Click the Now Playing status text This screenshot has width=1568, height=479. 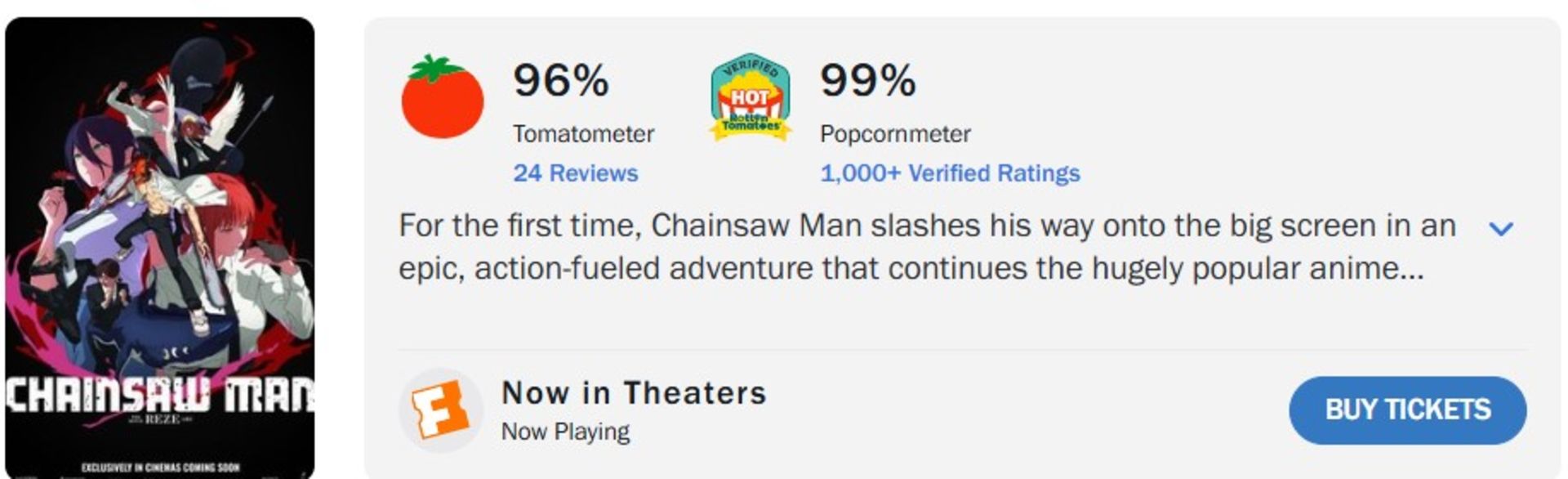click(x=565, y=432)
